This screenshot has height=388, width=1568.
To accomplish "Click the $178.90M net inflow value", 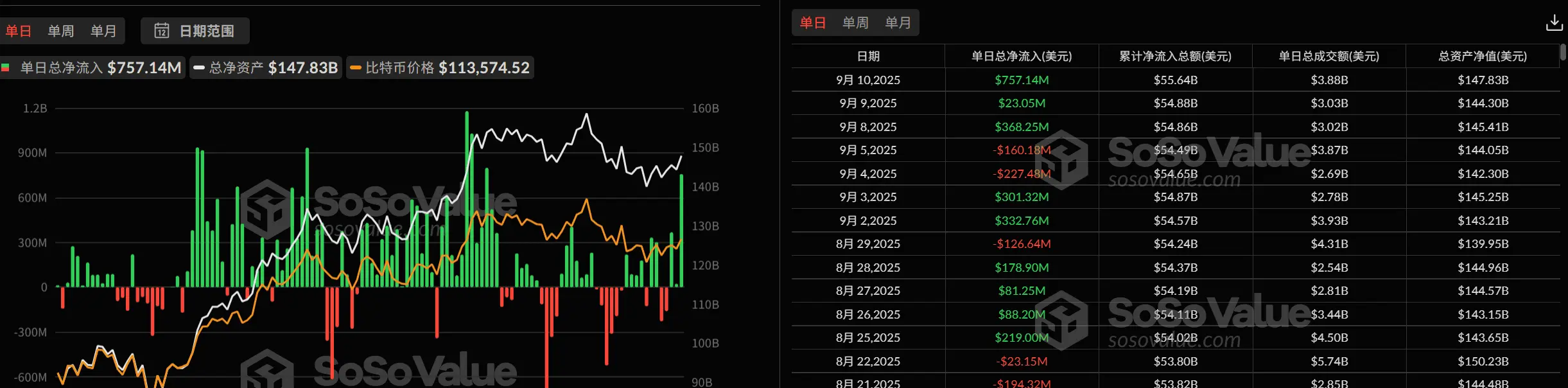I will [1022, 267].
